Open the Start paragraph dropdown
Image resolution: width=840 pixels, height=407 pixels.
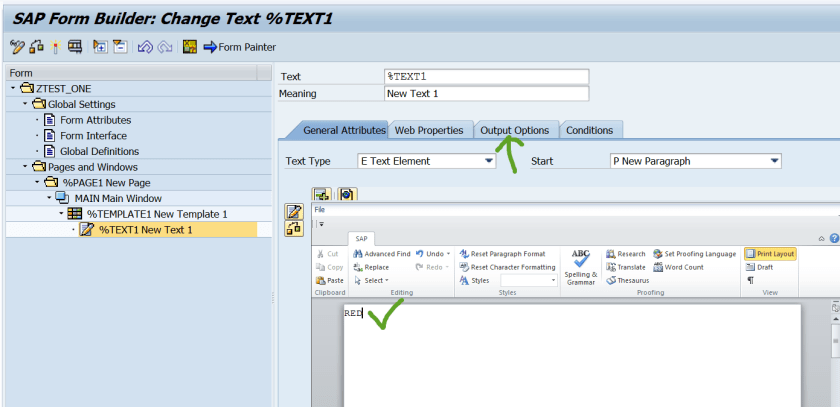tap(774, 161)
